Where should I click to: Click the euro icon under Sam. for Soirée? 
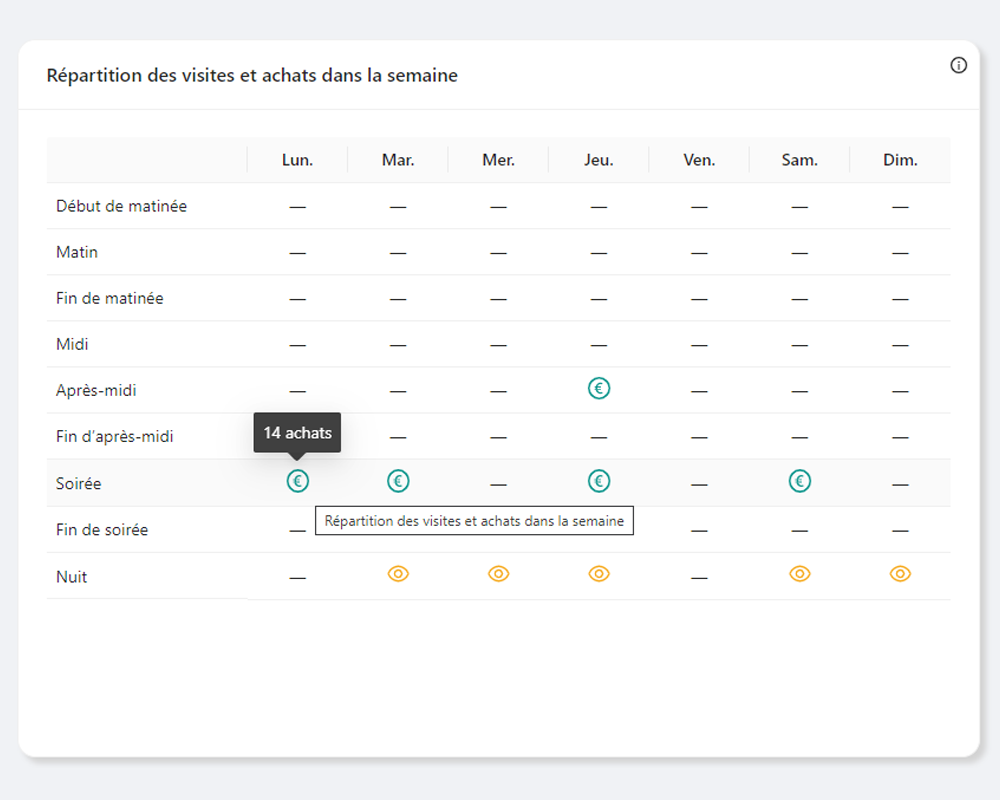click(x=799, y=481)
